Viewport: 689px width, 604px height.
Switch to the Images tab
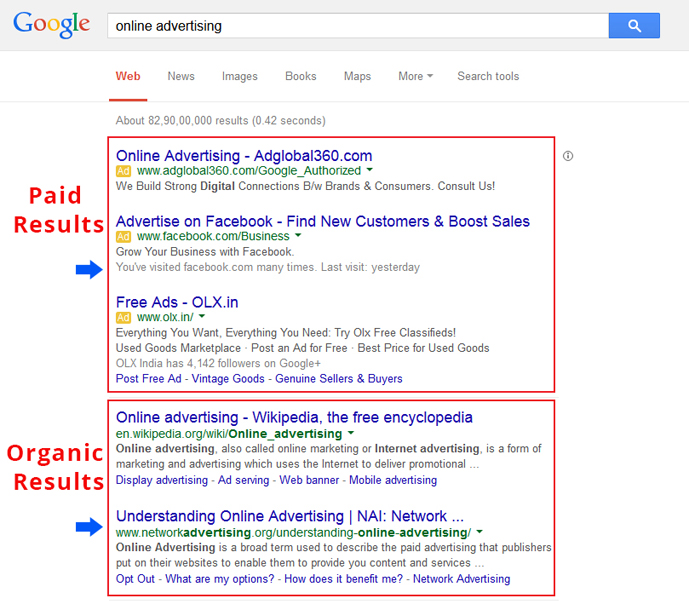pos(239,76)
